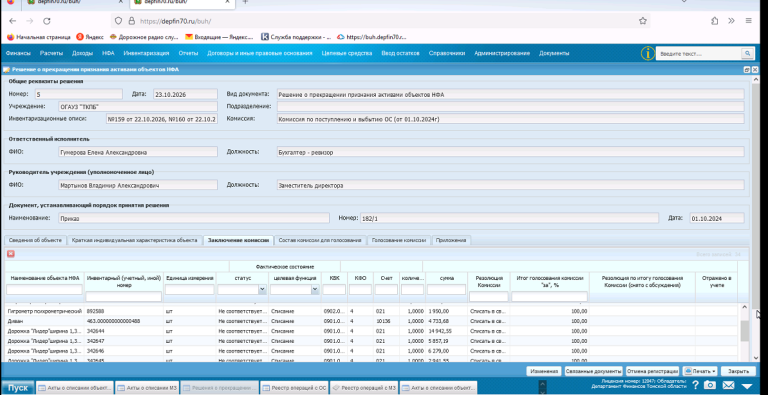The width and height of the screenshot is (768, 395).
Task: Click the Инвентаризационные описи field
Action: 162,119
